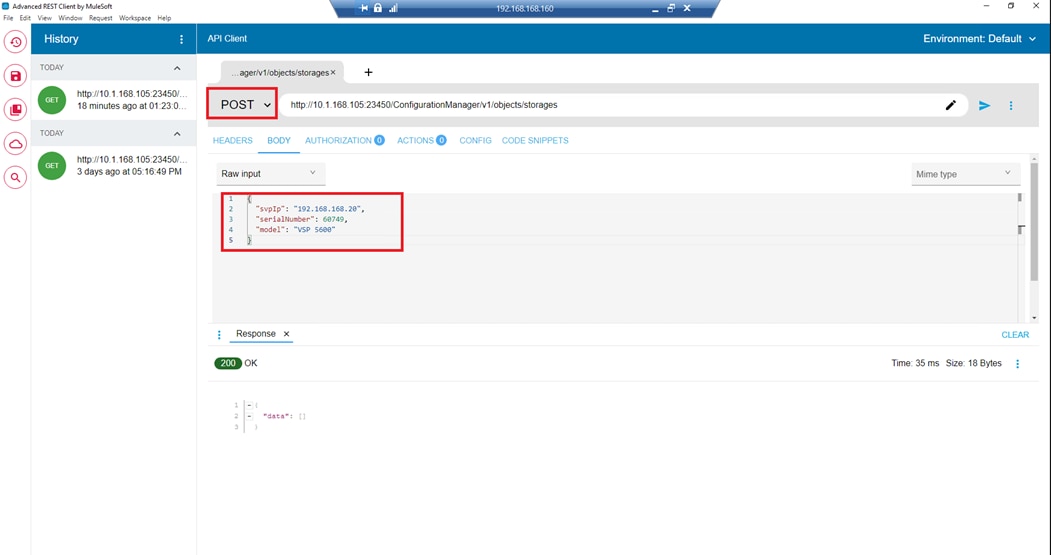
Task: Open the File menu
Action: 8,18
